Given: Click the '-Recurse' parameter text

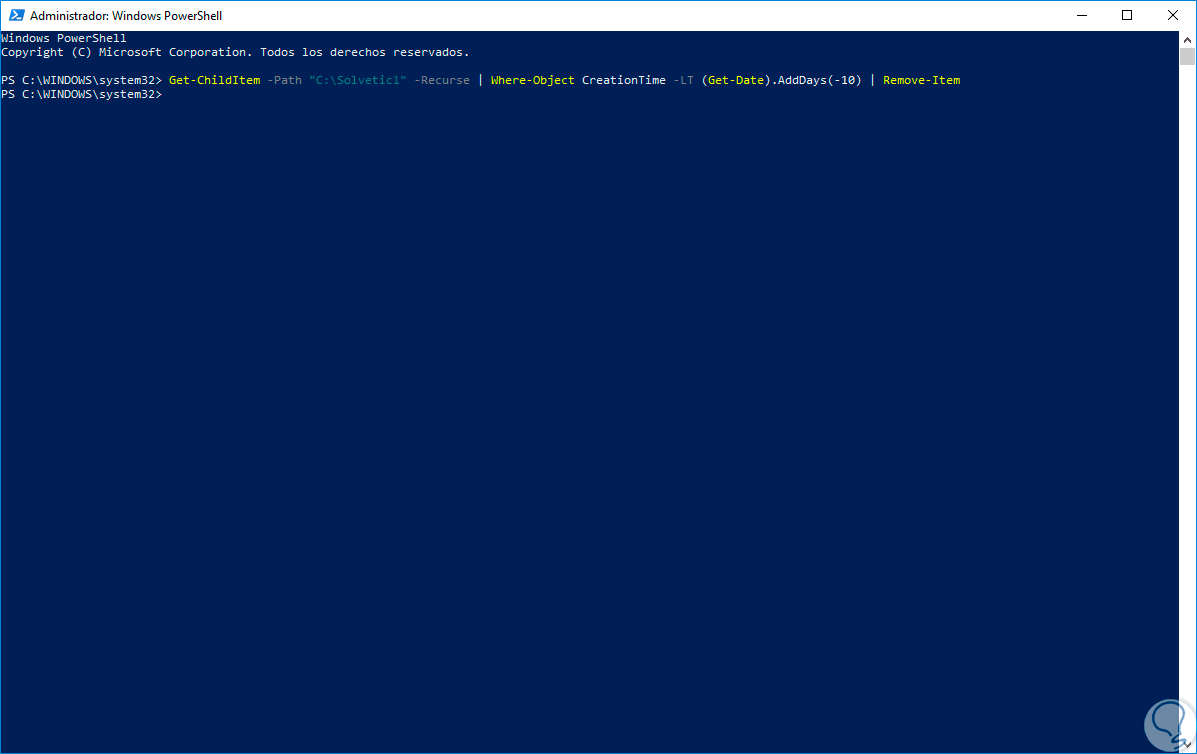Looking at the screenshot, I should [x=442, y=80].
